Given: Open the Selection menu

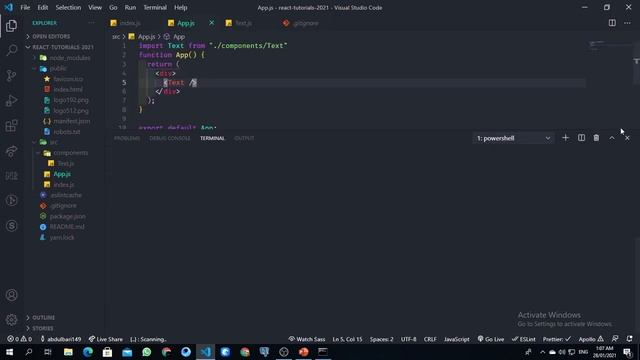Looking at the screenshot, I should pyautogui.click(x=68, y=7).
